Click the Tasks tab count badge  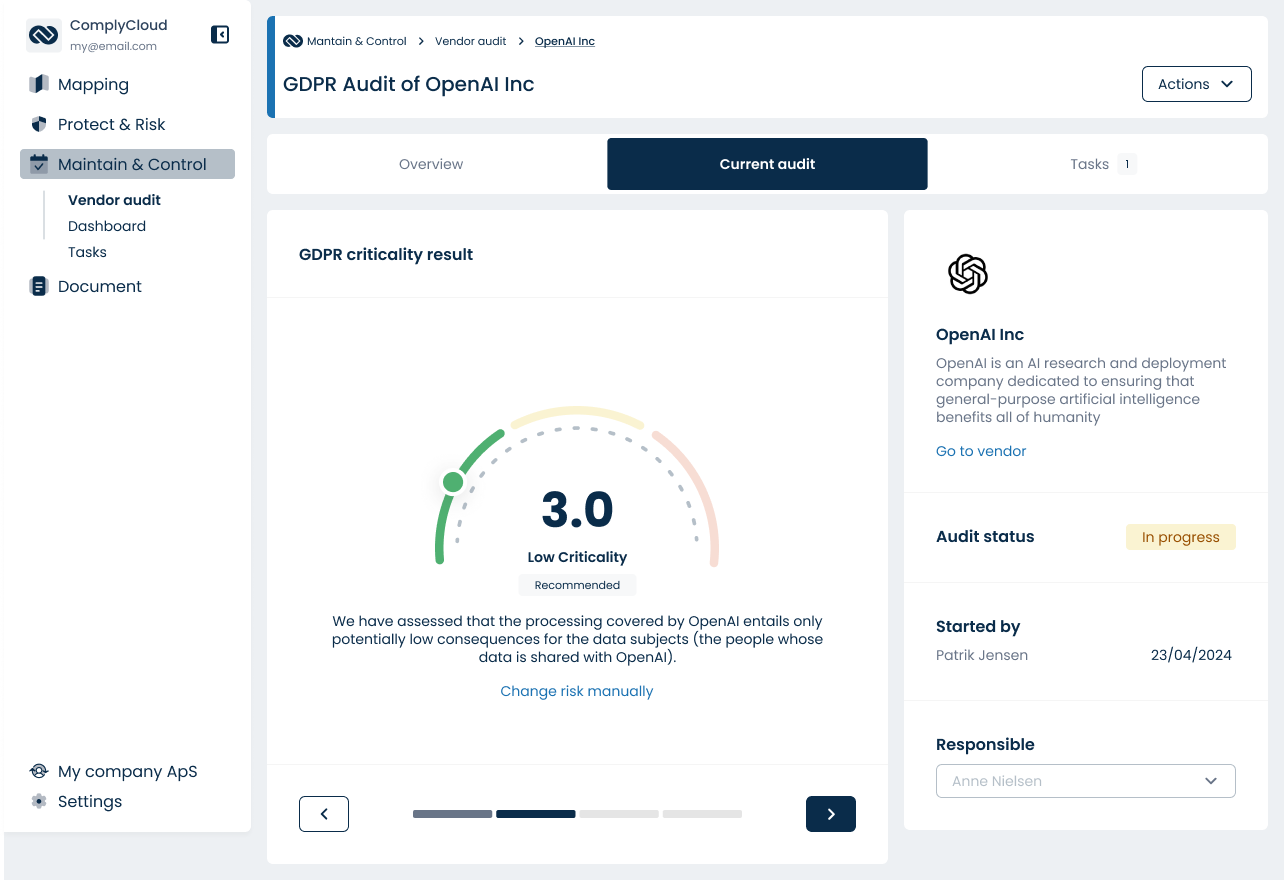pos(1127,164)
